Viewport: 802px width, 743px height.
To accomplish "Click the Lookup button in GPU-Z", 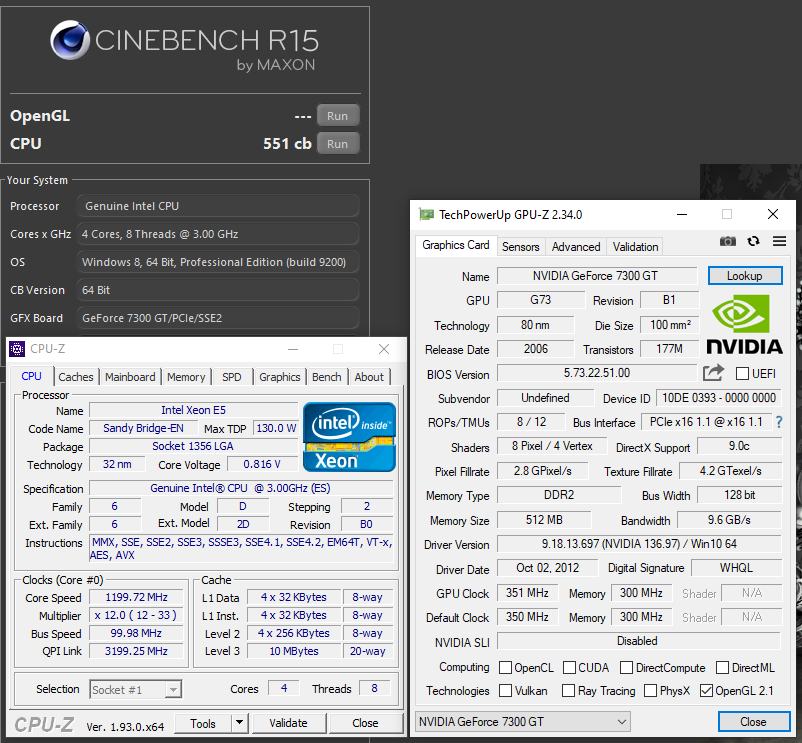I will click(745, 276).
